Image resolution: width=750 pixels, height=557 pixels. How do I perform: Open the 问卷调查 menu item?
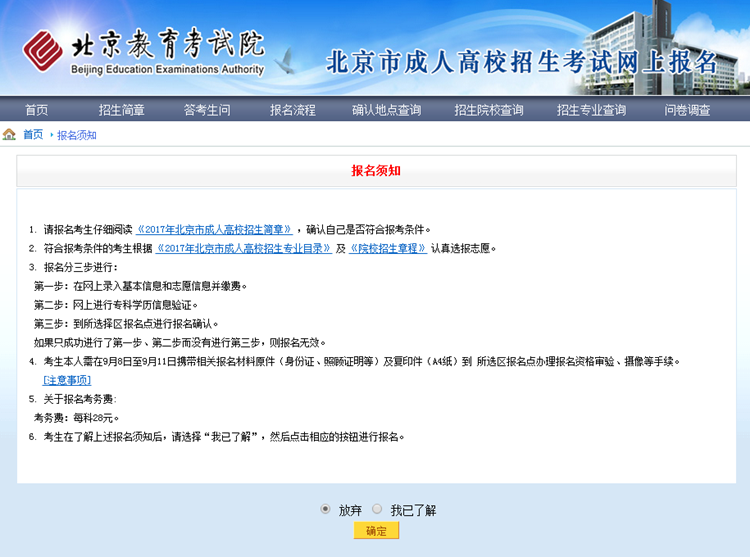coord(687,110)
